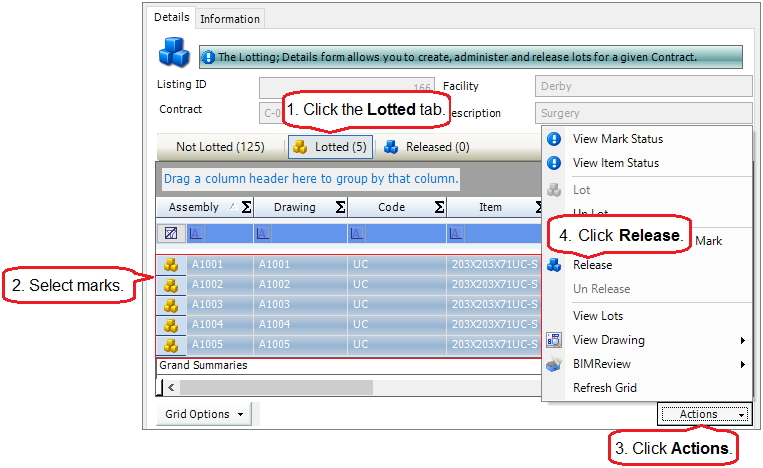
Task: Open the Released (0) tab
Action: click(427, 147)
